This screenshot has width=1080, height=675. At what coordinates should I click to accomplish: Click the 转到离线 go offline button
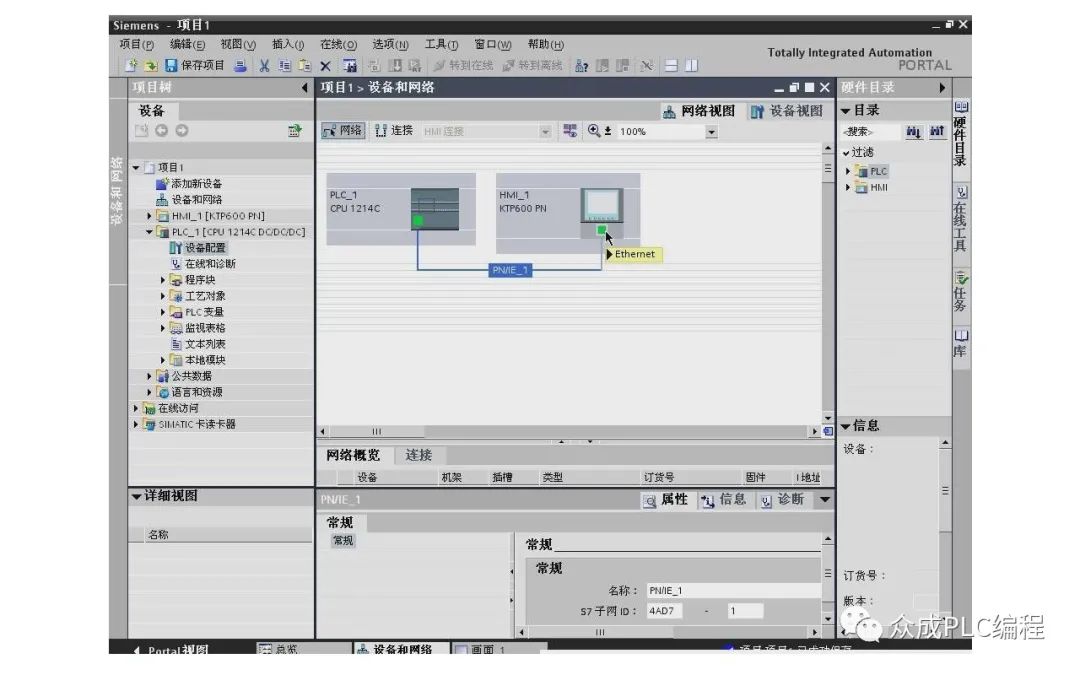[532, 65]
